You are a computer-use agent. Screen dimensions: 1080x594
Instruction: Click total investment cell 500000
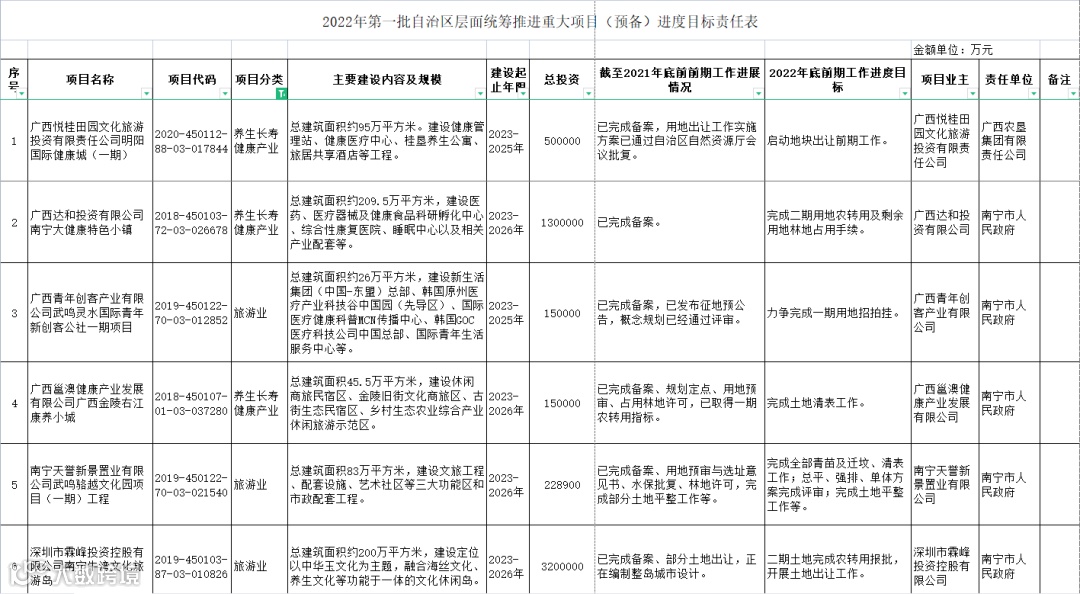point(562,141)
